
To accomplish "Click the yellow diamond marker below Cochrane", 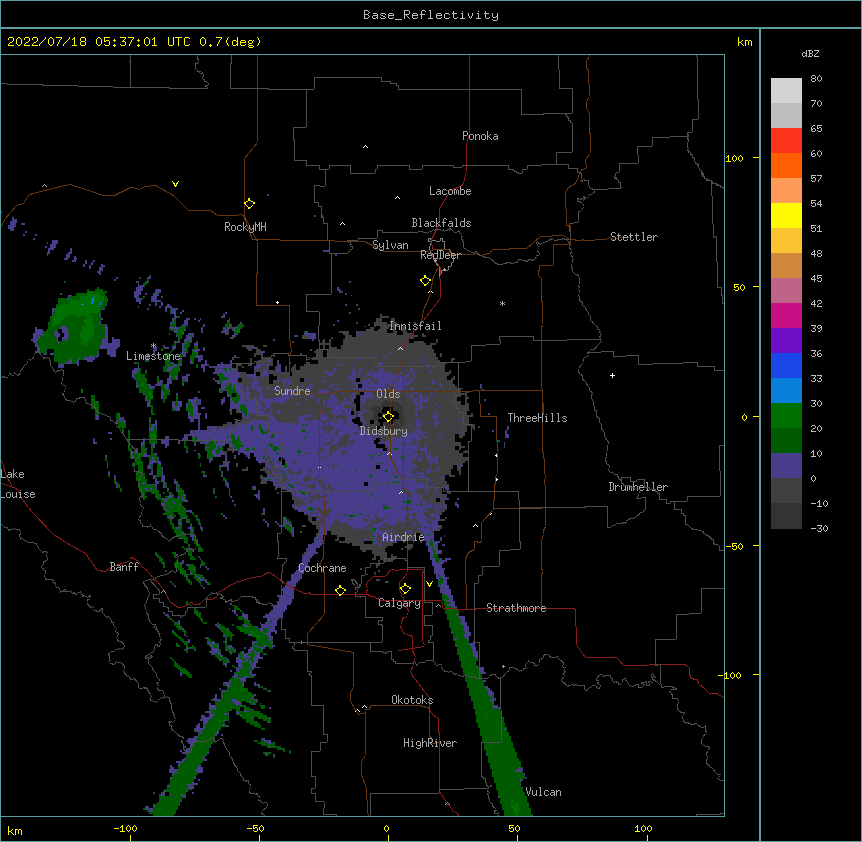I will tap(340, 590).
